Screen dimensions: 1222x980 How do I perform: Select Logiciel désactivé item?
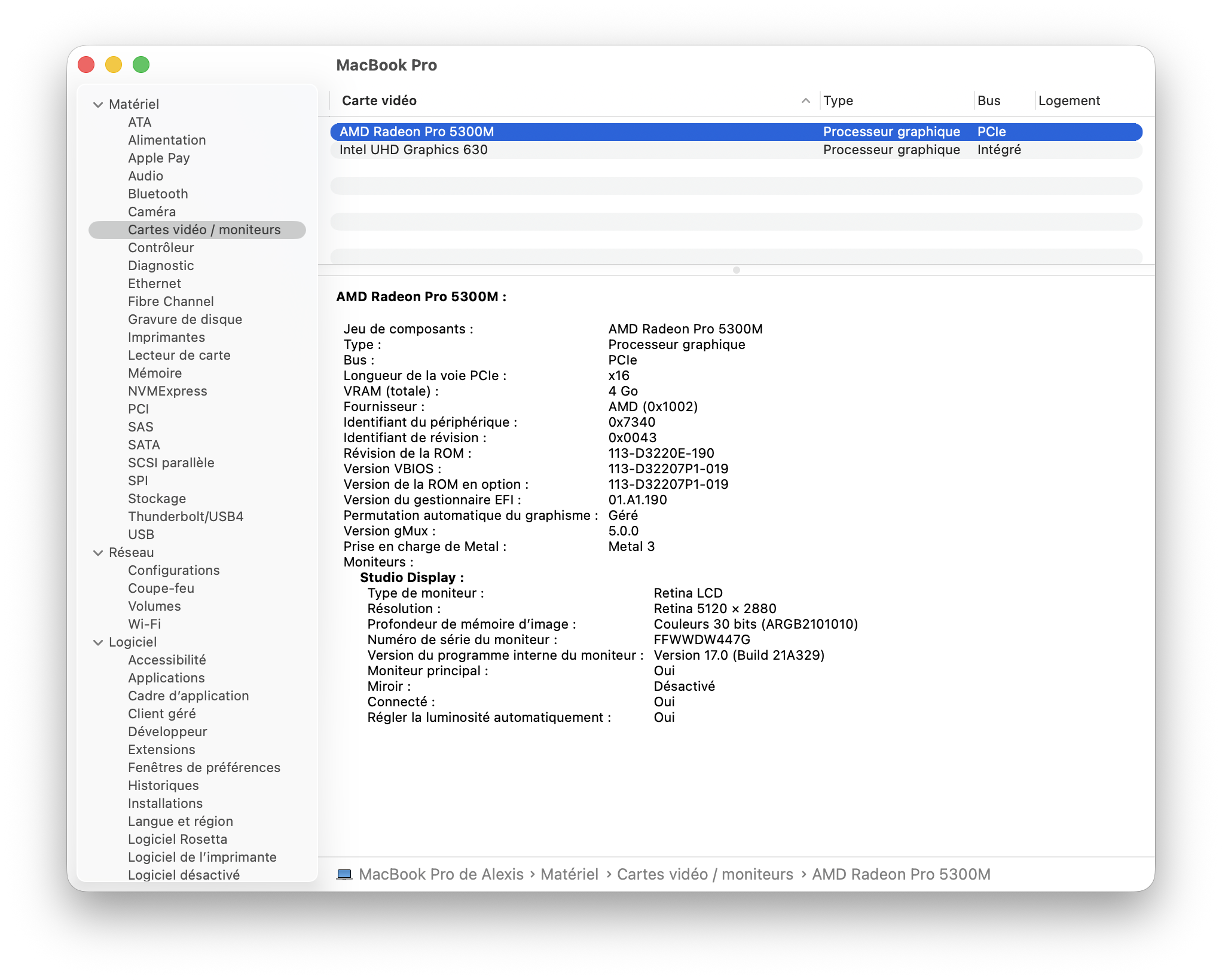(184, 875)
